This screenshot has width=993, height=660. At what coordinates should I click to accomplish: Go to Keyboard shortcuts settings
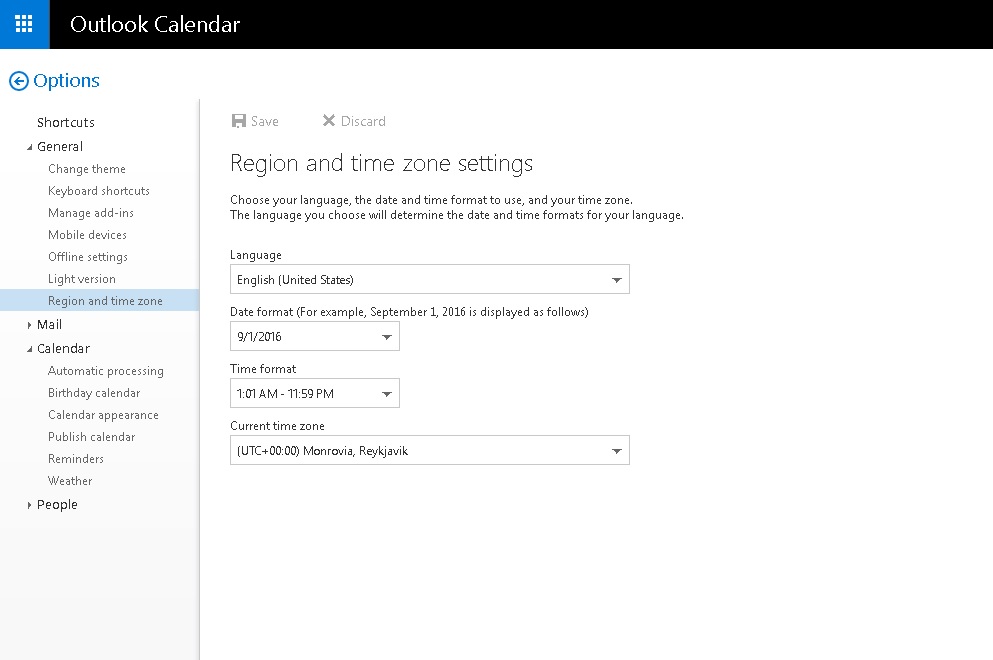click(x=99, y=191)
